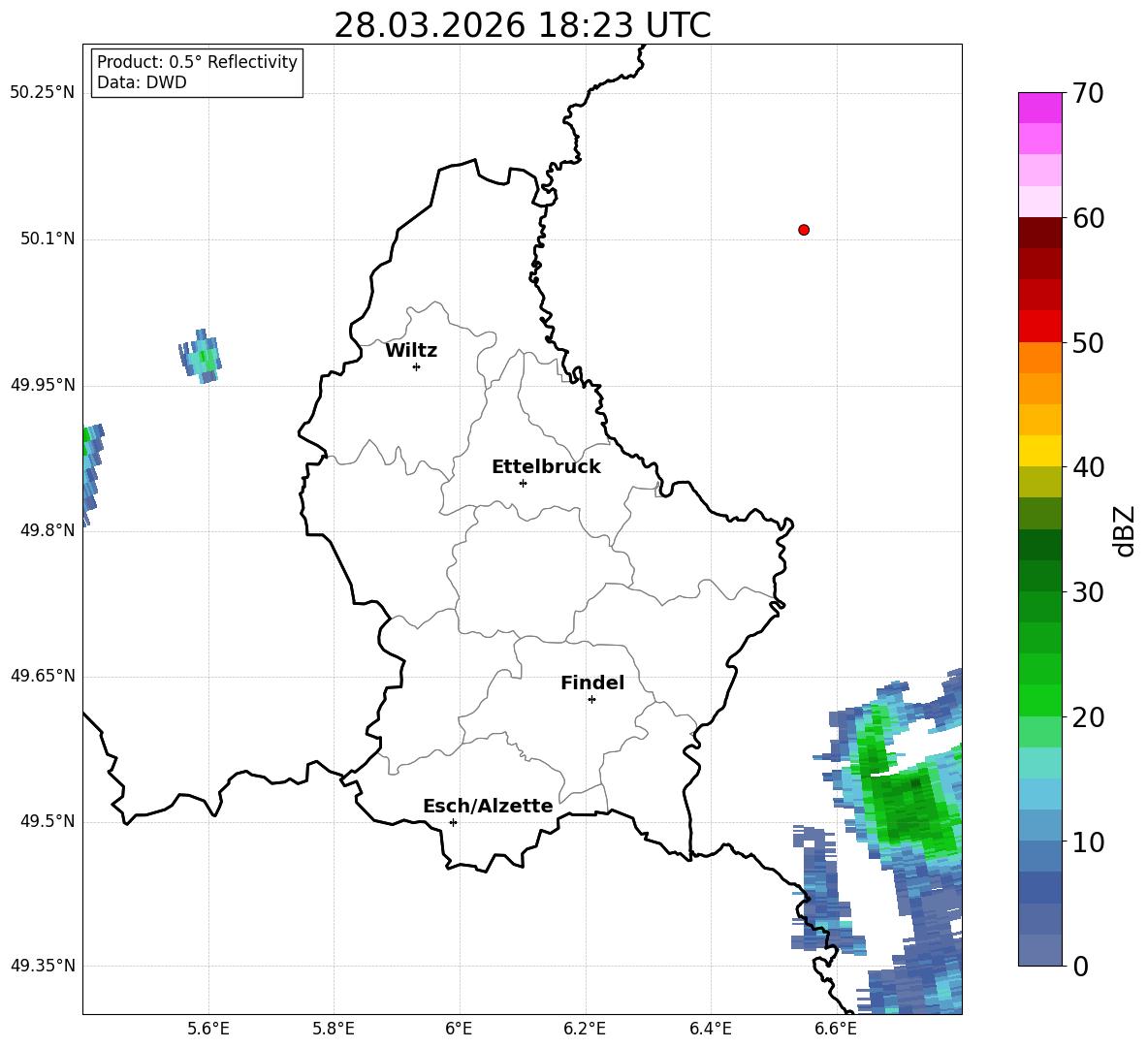Click the 50 tick label on colorbar

(1088, 342)
